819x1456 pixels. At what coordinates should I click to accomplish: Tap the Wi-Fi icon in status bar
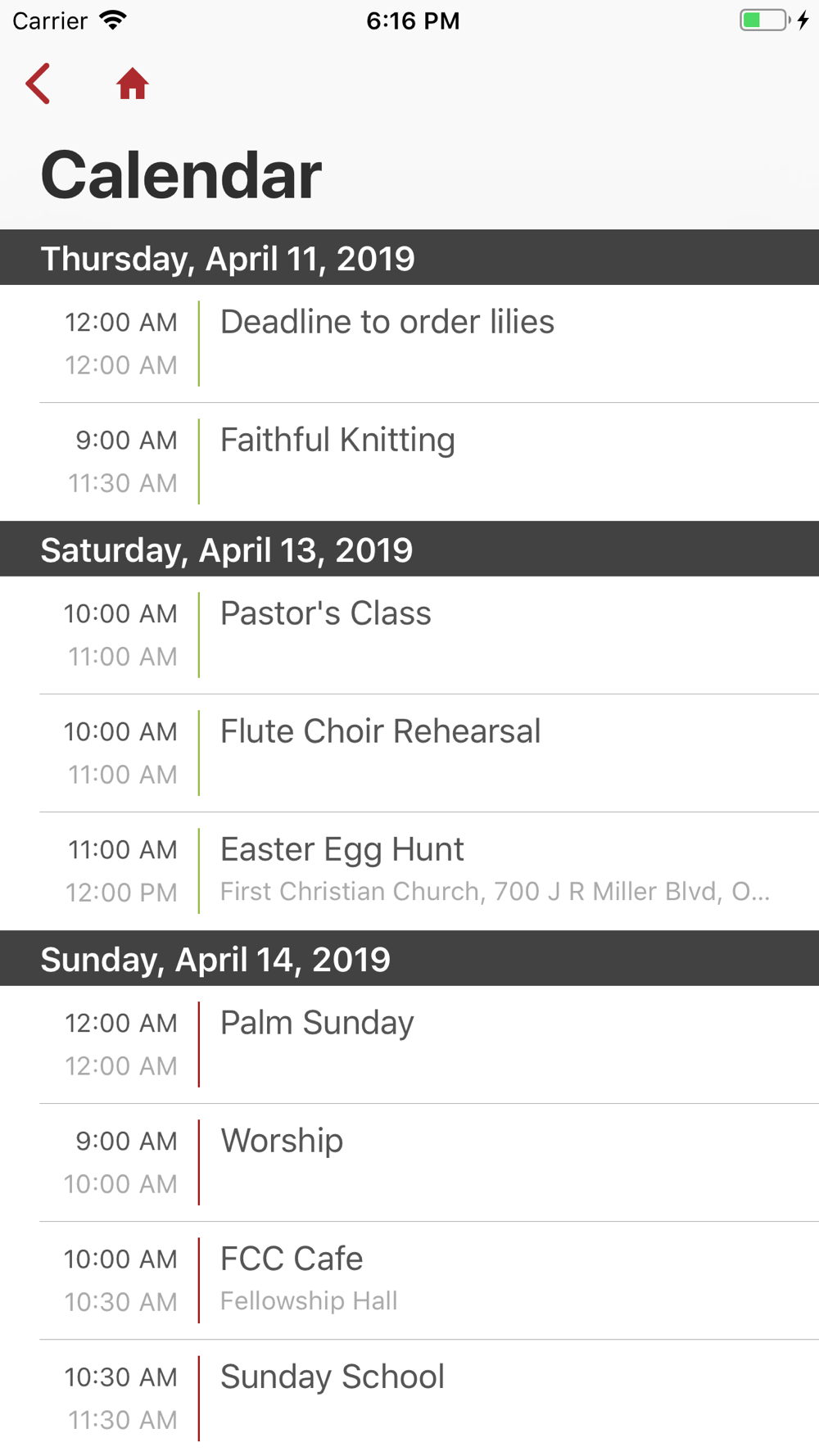coord(113,20)
